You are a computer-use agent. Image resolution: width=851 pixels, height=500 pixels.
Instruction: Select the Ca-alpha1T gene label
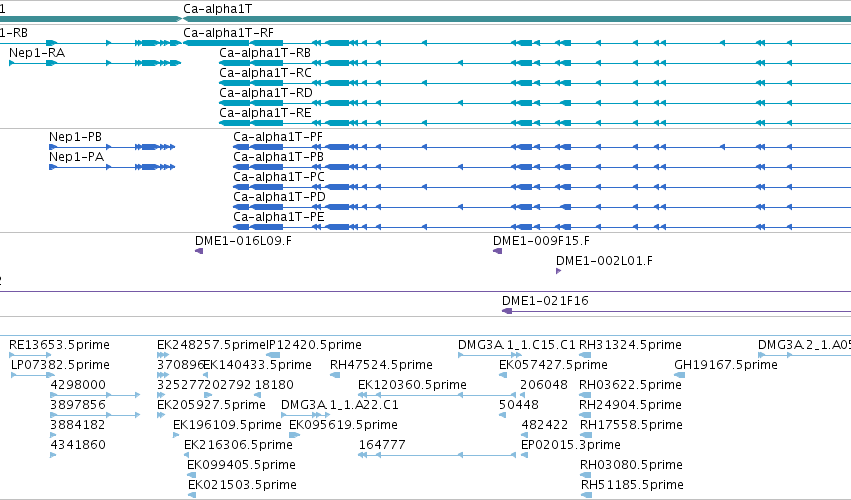(x=217, y=9)
